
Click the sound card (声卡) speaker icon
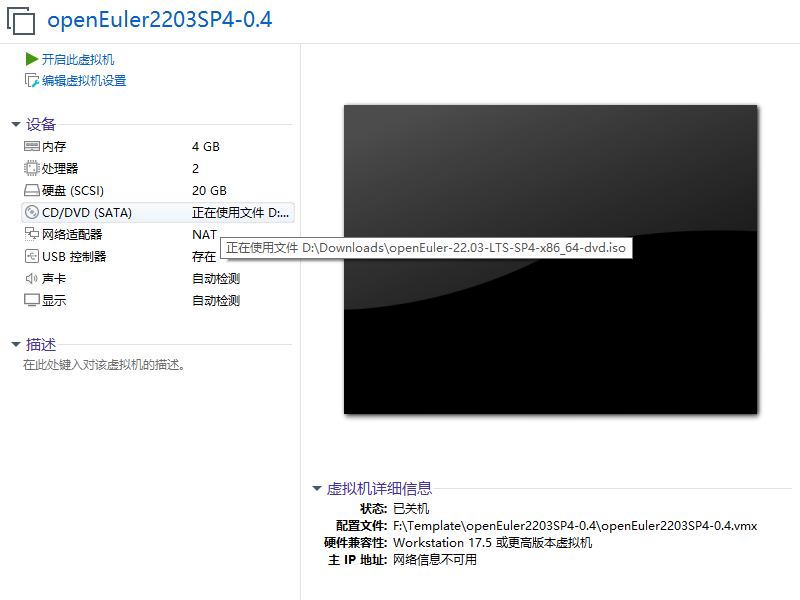point(32,278)
